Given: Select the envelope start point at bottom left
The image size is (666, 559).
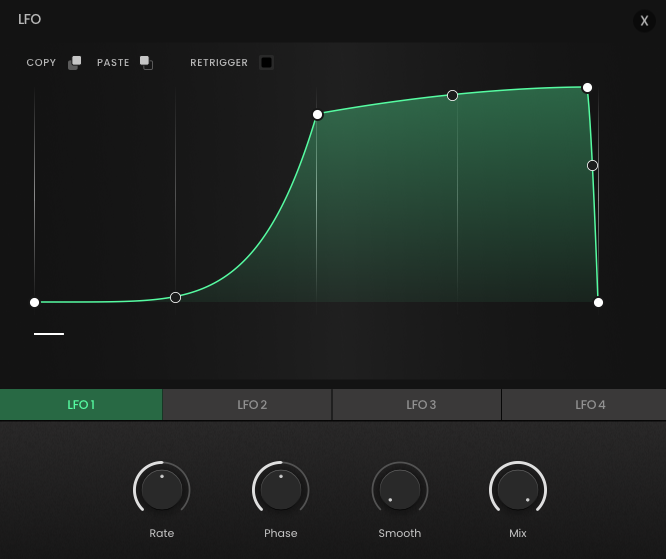Looking at the screenshot, I should 34,302.
